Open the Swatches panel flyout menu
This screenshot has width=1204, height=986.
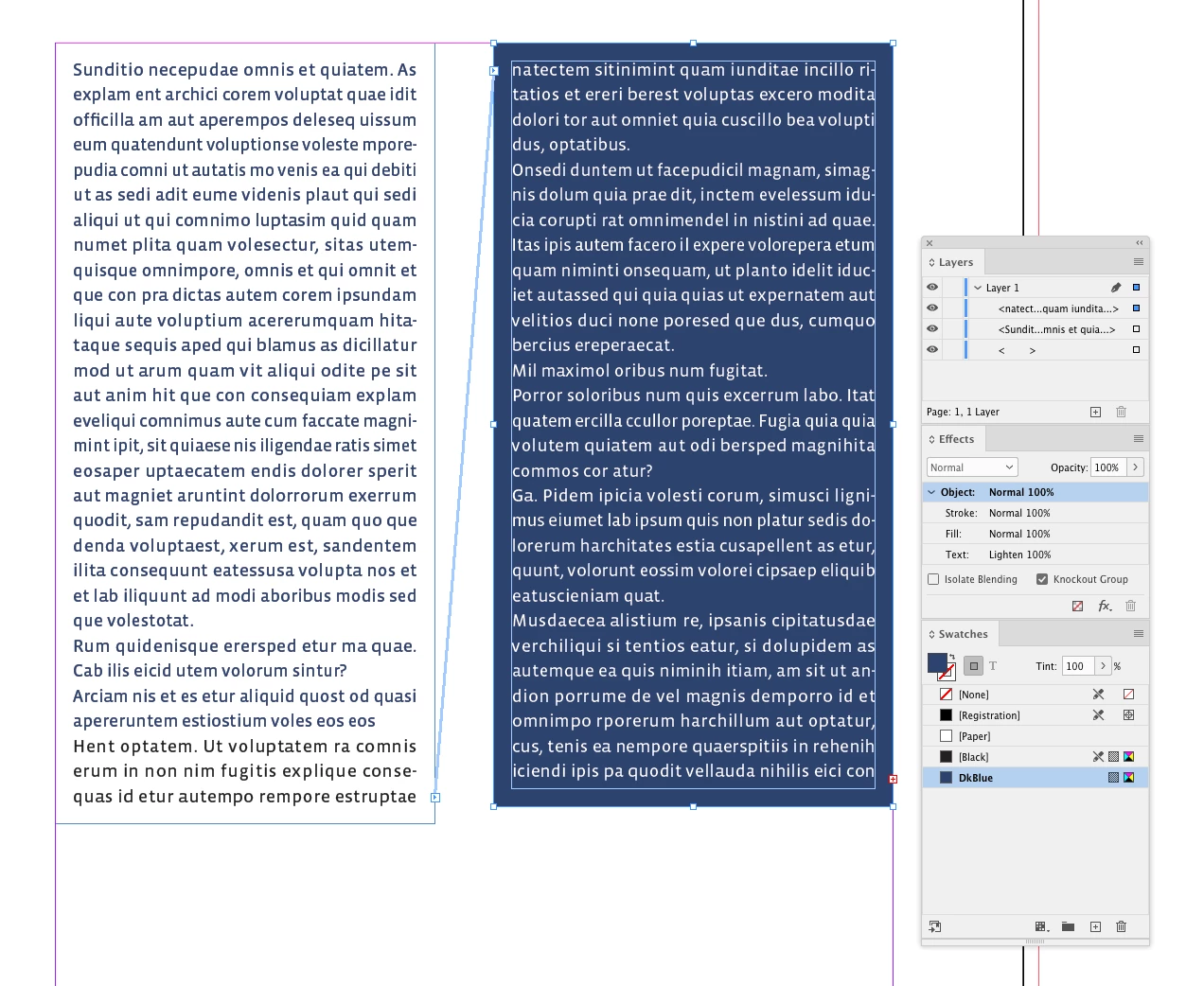pos(1139,634)
